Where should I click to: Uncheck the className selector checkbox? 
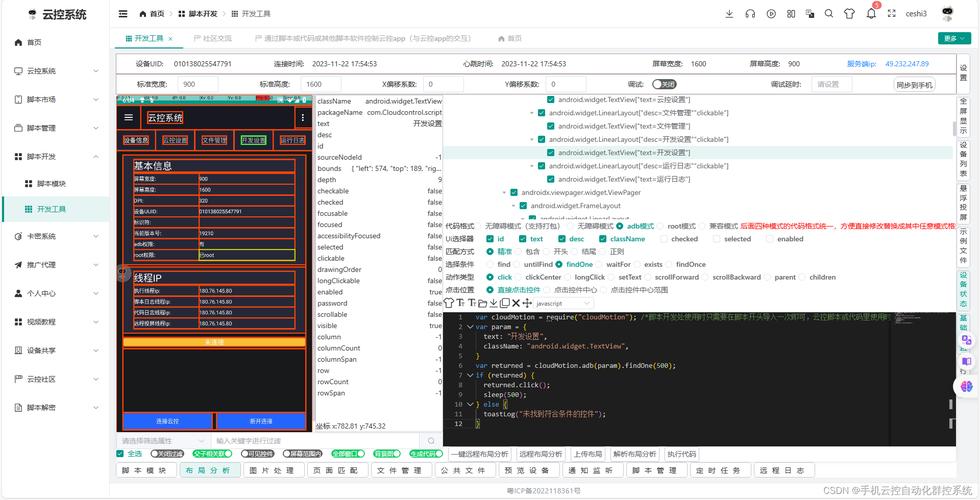pos(602,239)
